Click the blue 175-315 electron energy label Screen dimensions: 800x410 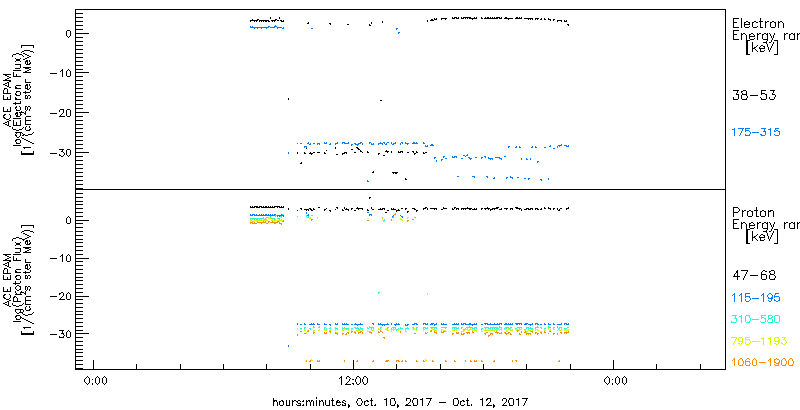click(x=756, y=133)
